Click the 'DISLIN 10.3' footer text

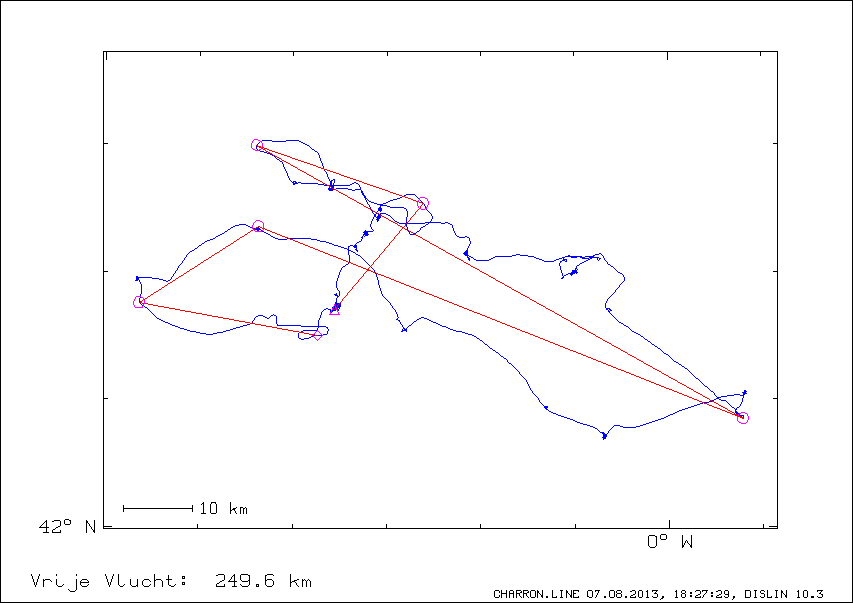pos(784,594)
